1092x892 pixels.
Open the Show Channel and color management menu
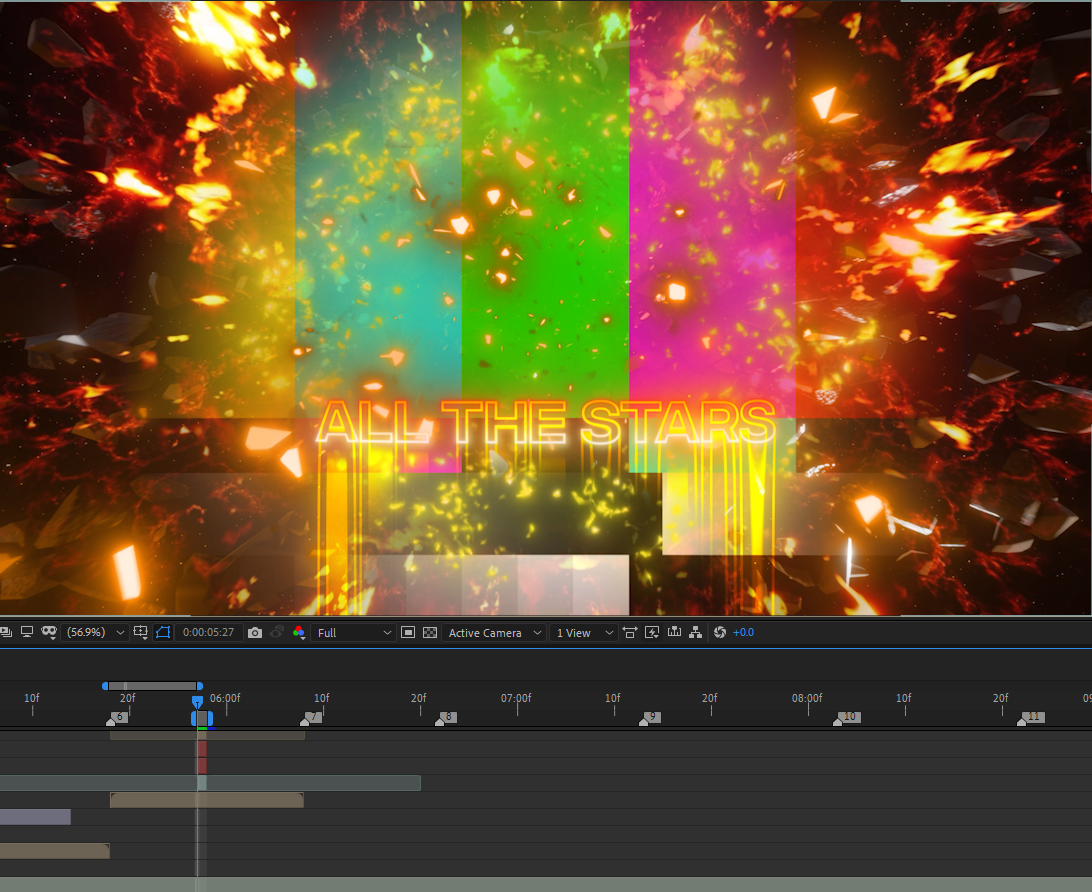point(299,632)
